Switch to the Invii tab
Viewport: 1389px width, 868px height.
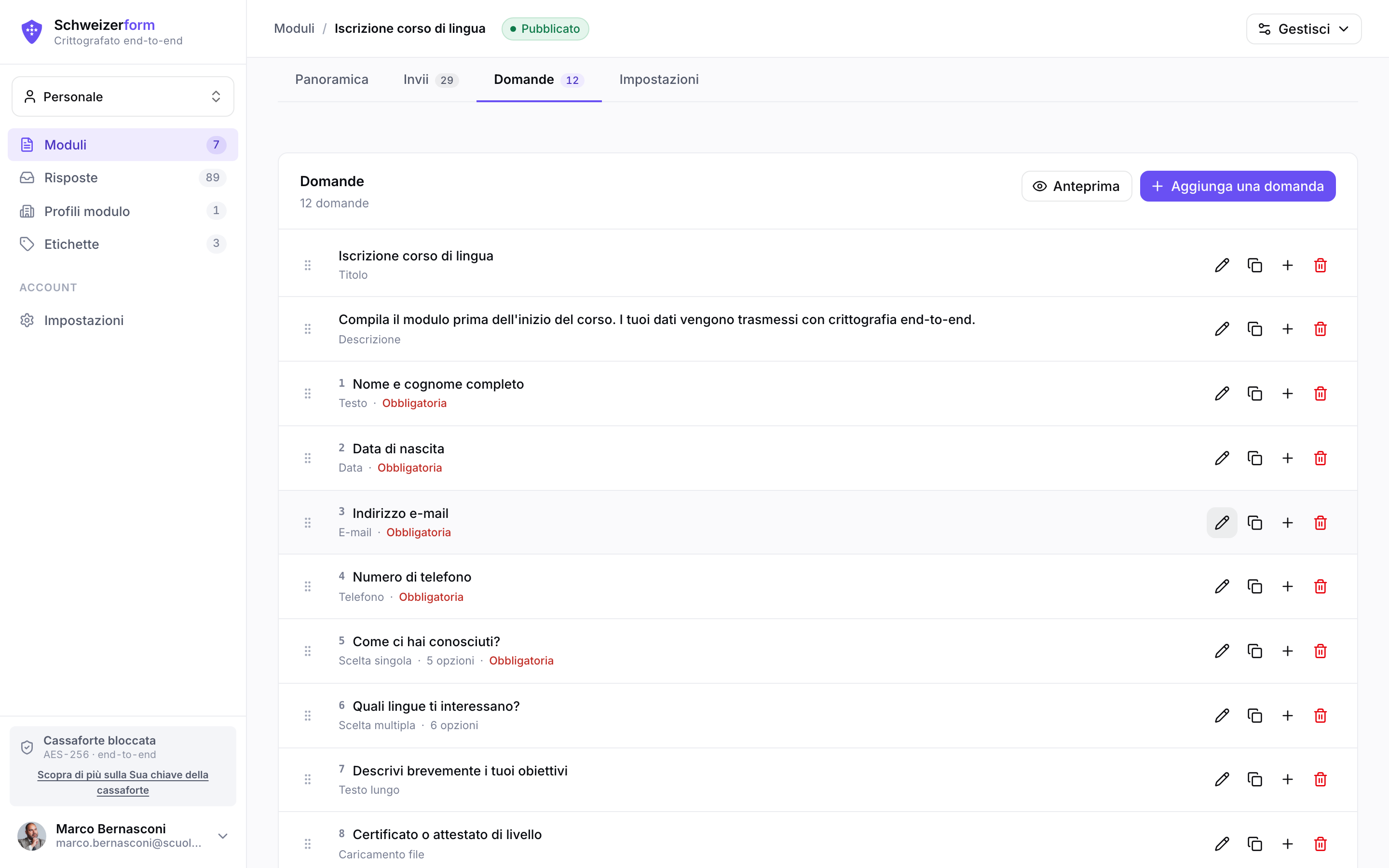click(x=431, y=80)
